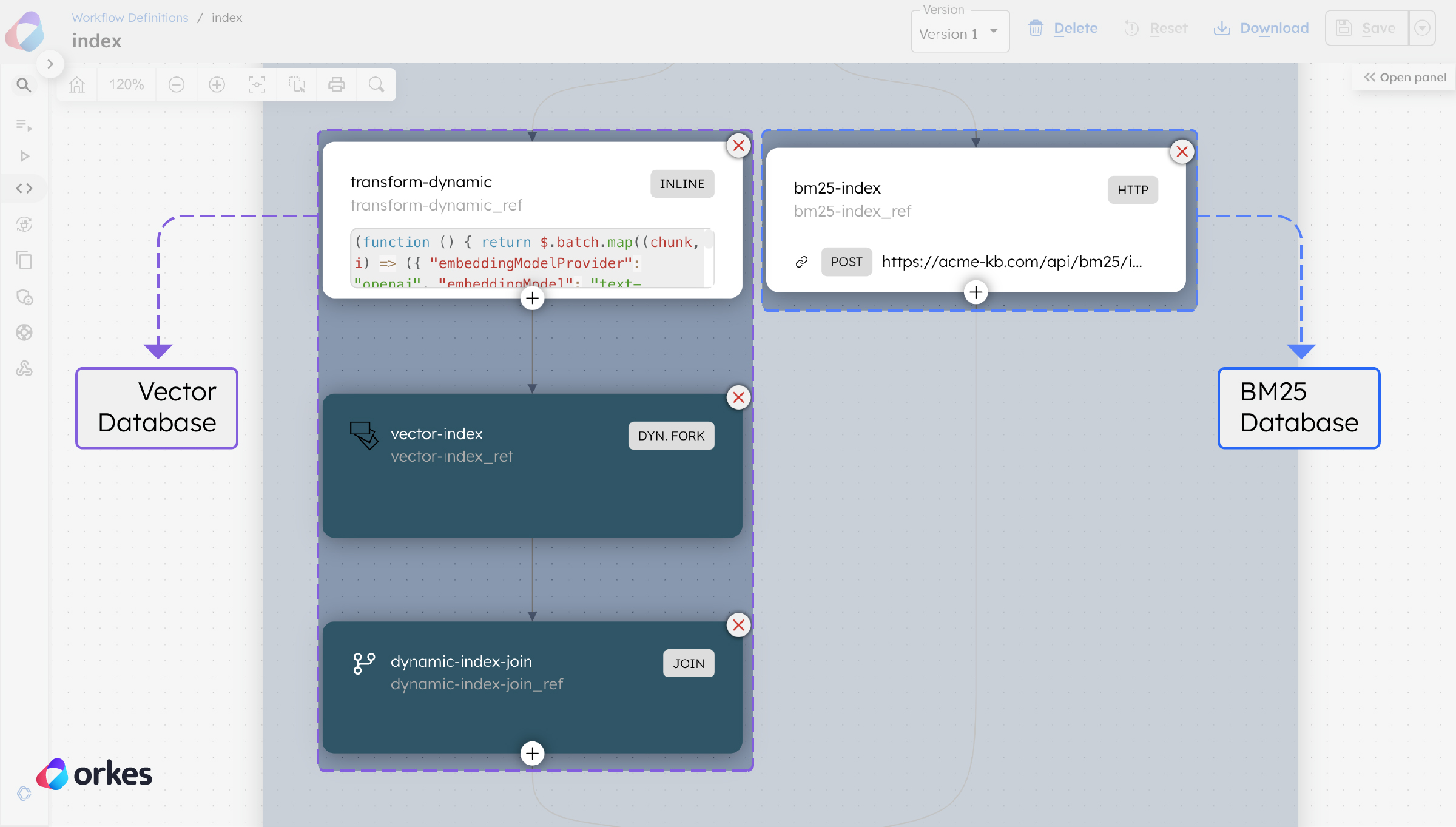This screenshot has width=1456, height=827.
Task: Delete the workflow with the Delete button
Action: point(1063,28)
